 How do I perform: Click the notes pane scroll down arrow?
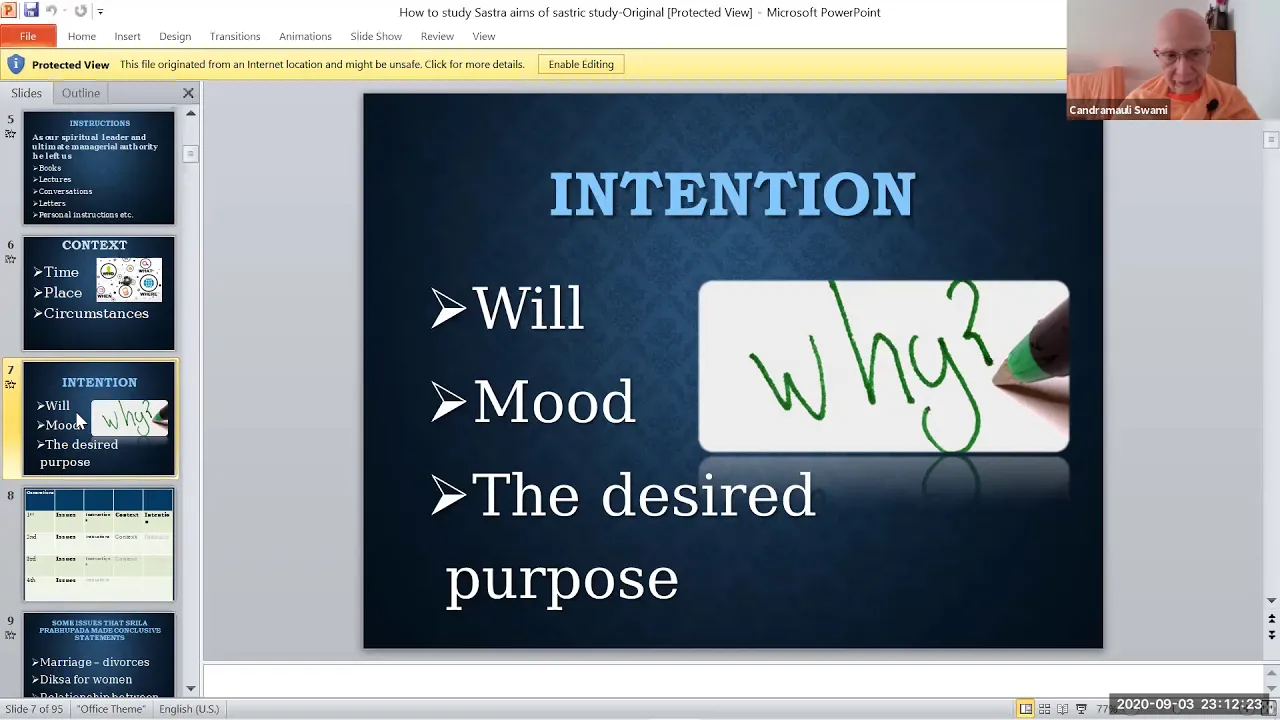point(1272,689)
